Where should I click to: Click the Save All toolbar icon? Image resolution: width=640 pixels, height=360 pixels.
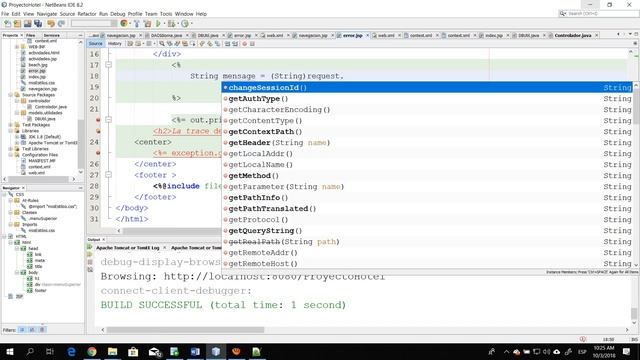pos(38,24)
